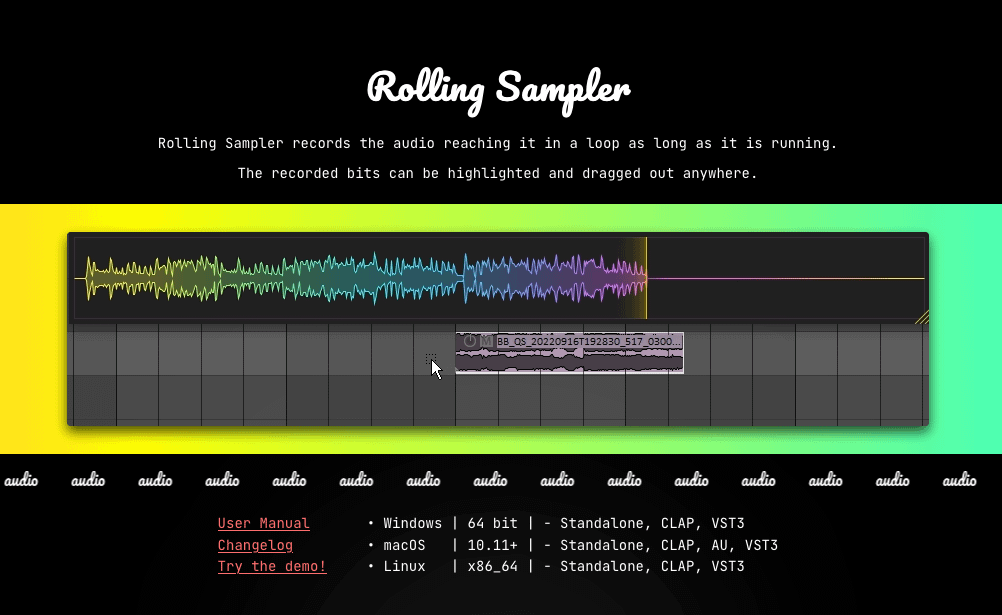1002x615 pixels.
Task: Open the Changelog link
Action: click(255, 545)
